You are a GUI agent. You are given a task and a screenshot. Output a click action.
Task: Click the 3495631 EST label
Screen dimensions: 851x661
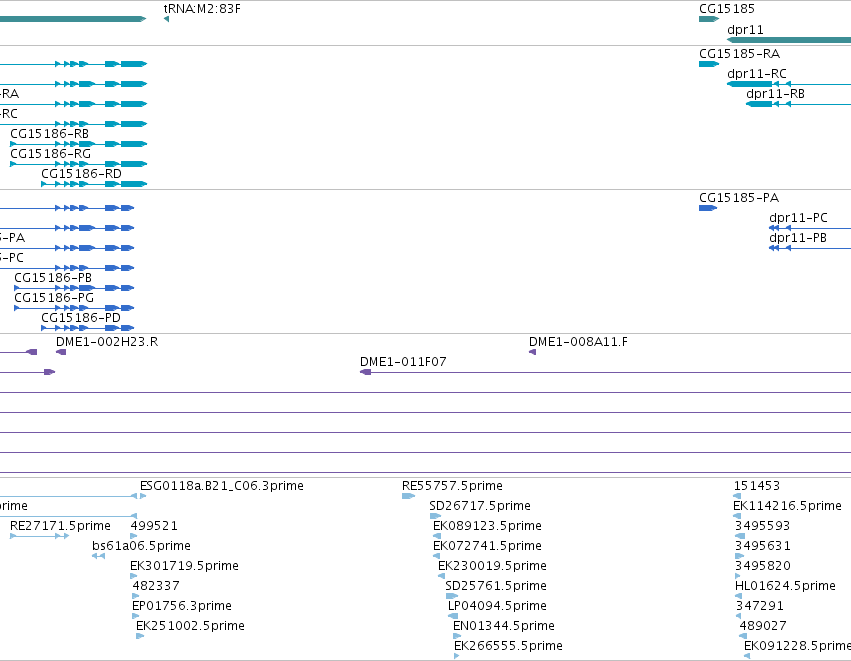click(x=763, y=546)
